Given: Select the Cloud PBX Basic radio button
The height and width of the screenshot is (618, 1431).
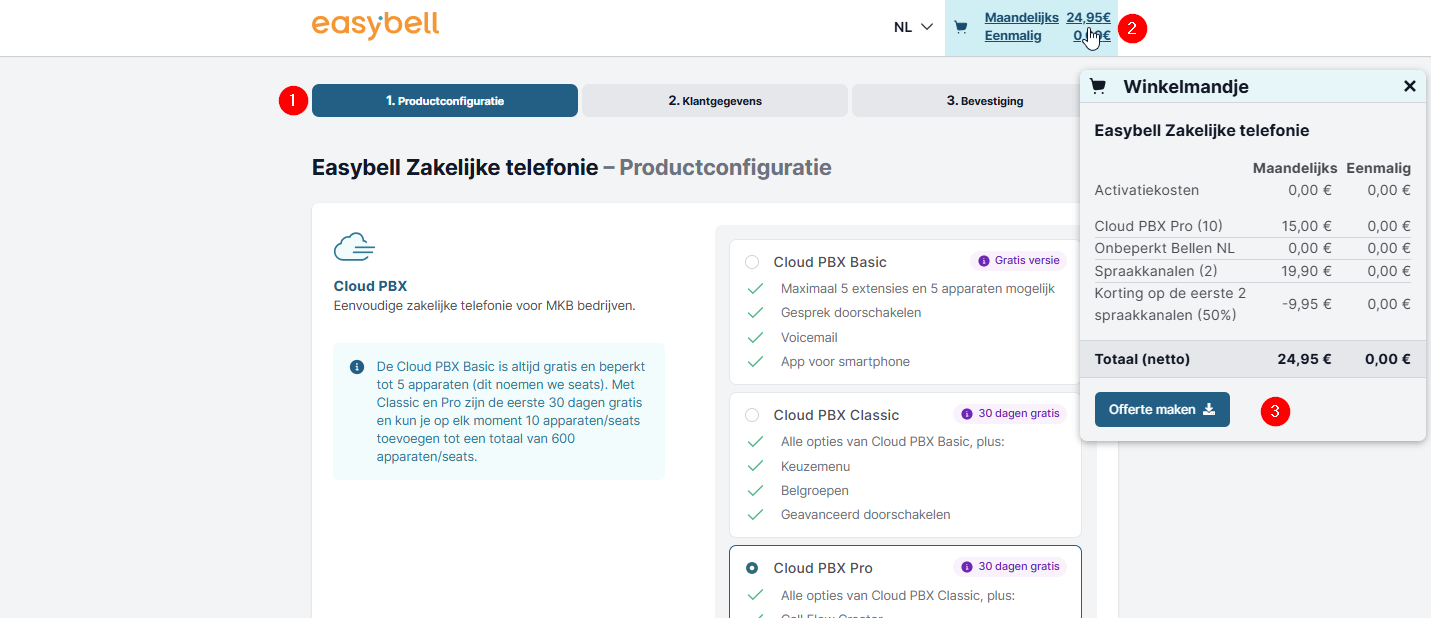Looking at the screenshot, I should pyautogui.click(x=752, y=262).
